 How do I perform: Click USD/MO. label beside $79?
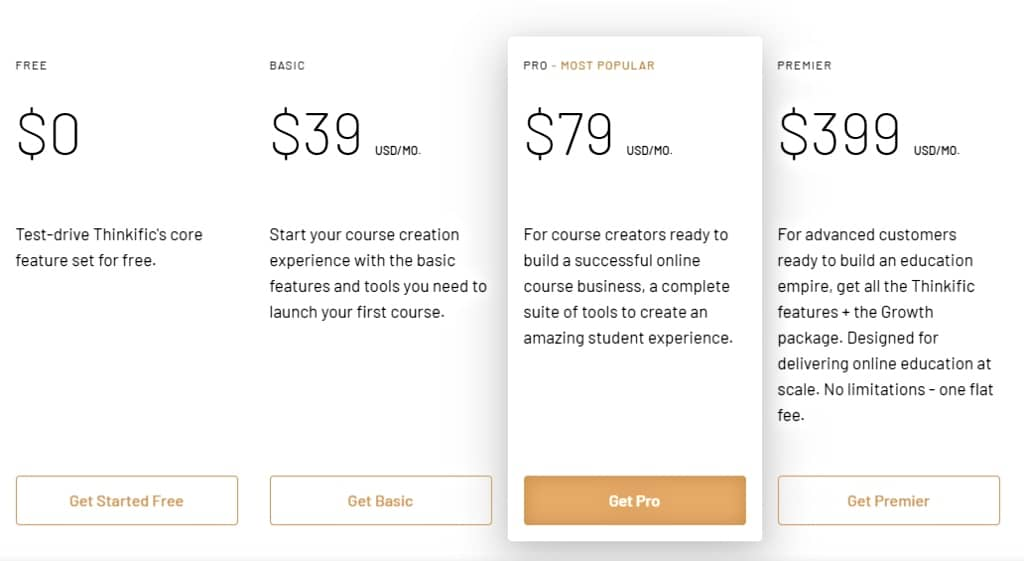pyautogui.click(x=649, y=151)
